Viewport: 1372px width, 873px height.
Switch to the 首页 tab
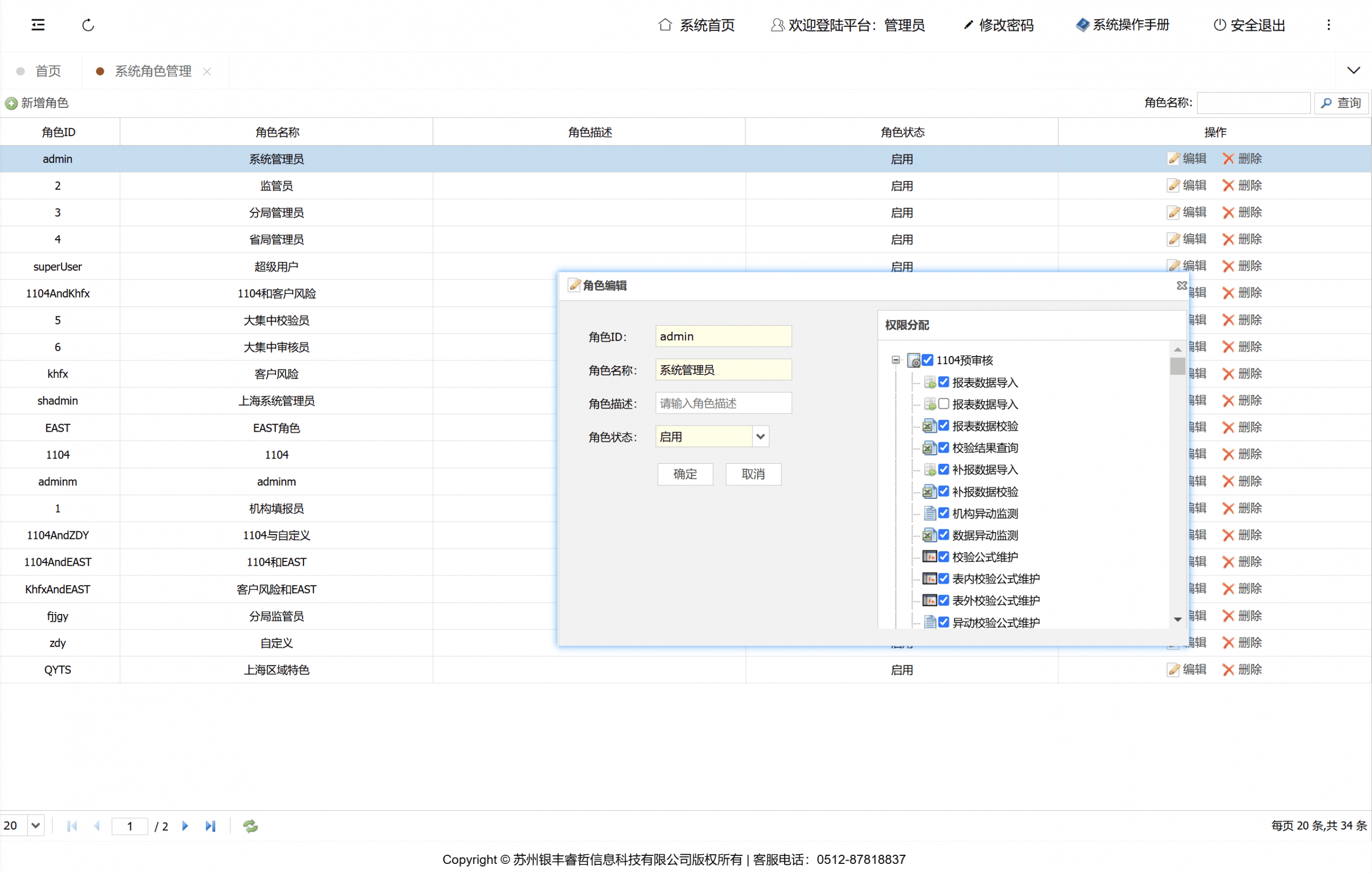pos(48,71)
